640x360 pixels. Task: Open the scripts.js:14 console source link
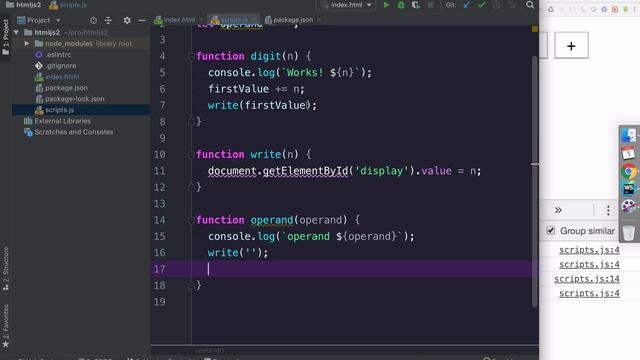pos(587,279)
